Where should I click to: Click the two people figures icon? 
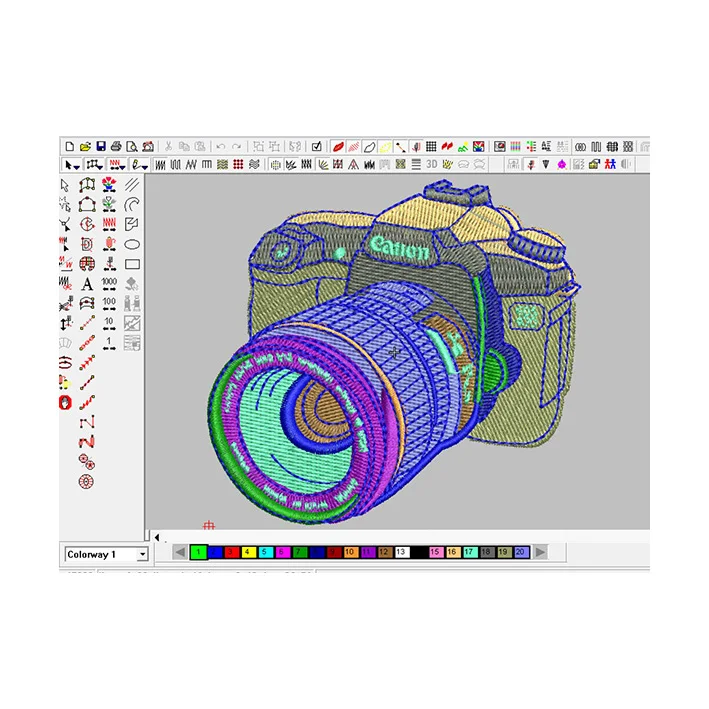click(610, 165)
